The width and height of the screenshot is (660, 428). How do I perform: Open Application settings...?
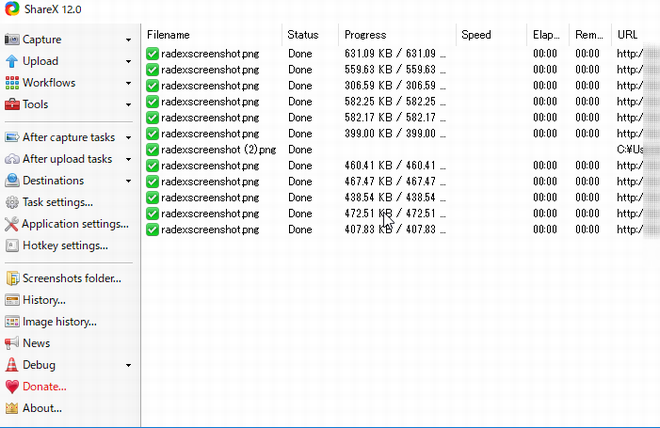[75, 224]
